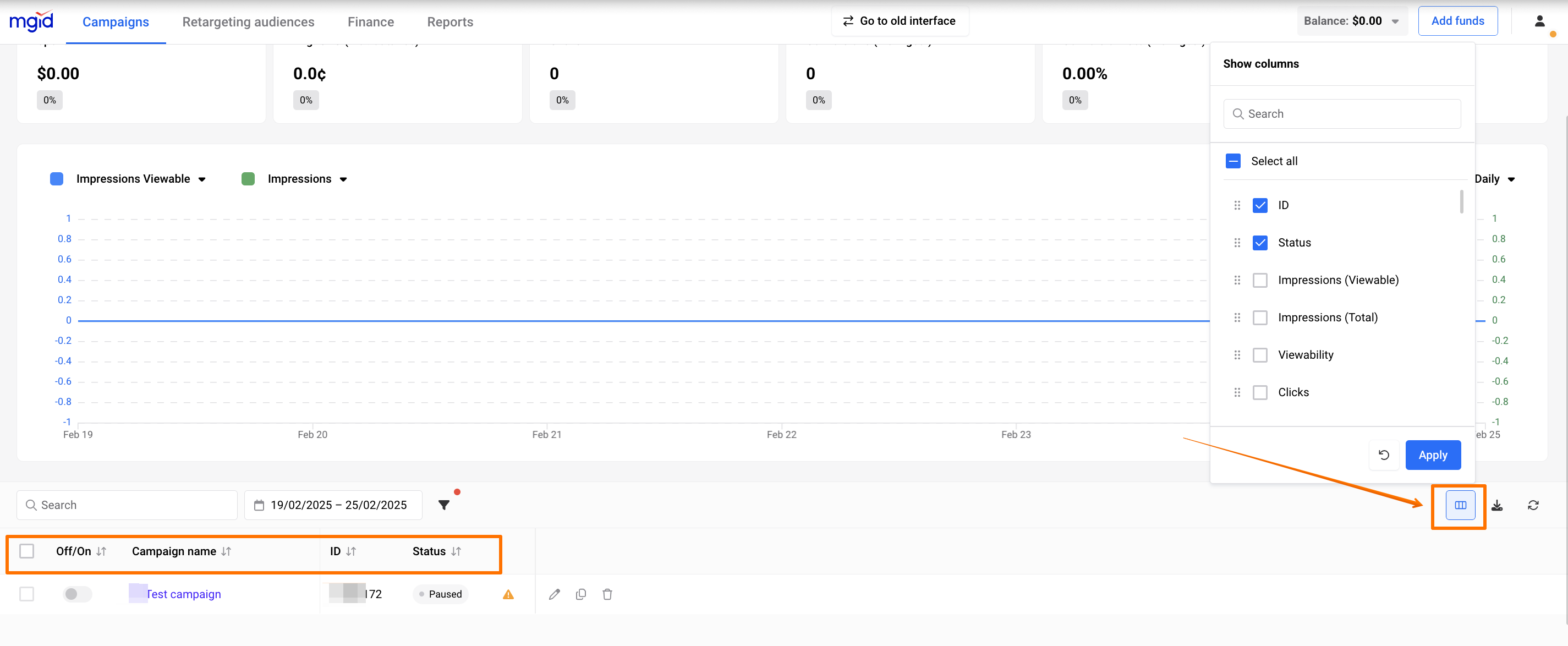Open the user profile icon

point(1539,21)
